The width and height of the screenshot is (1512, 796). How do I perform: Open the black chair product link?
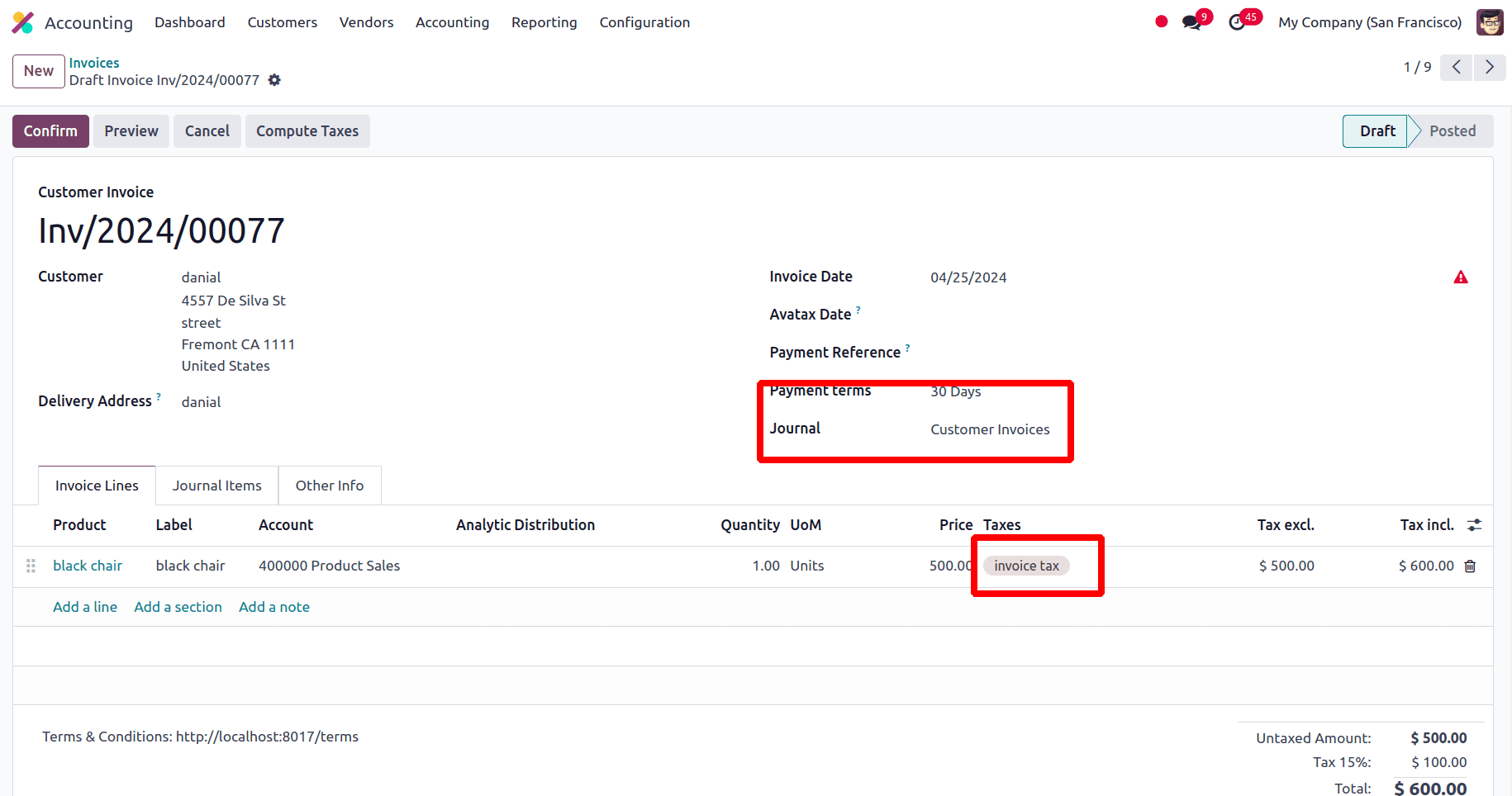click(88, 566)
